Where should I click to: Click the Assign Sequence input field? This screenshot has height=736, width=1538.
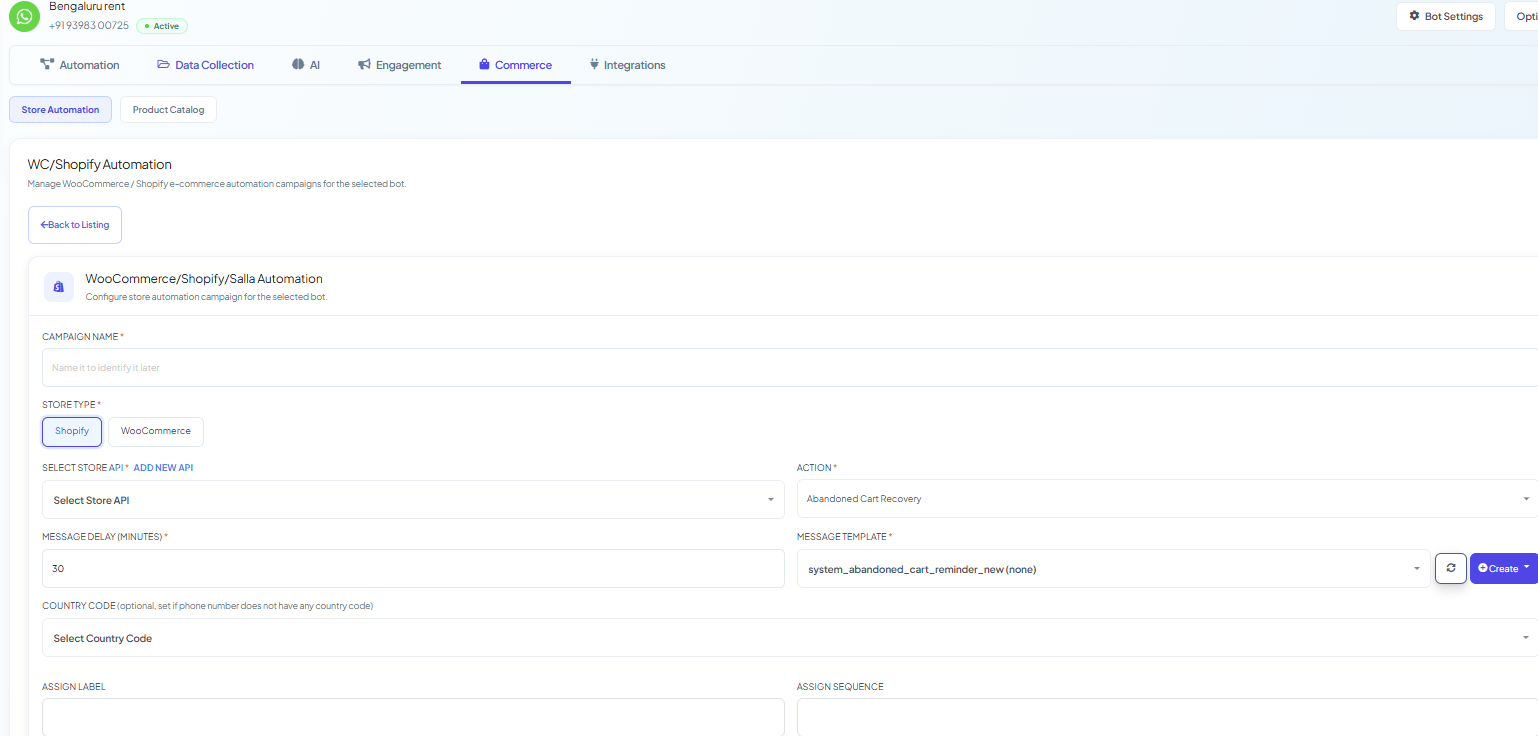pos(1167,717)
